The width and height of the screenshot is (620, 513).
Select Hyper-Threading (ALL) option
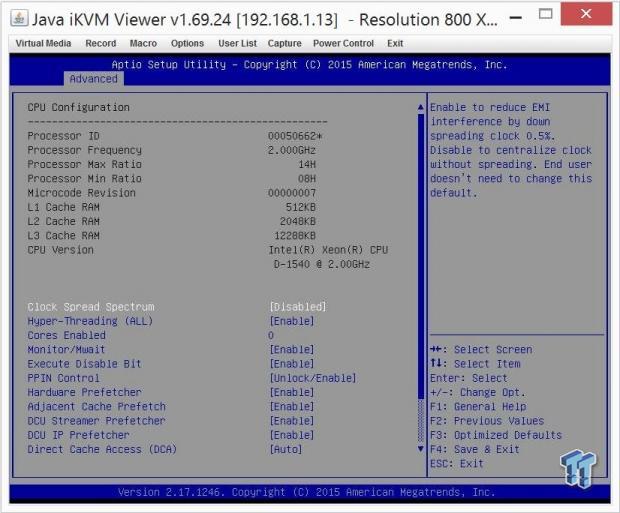pos(90,321)
